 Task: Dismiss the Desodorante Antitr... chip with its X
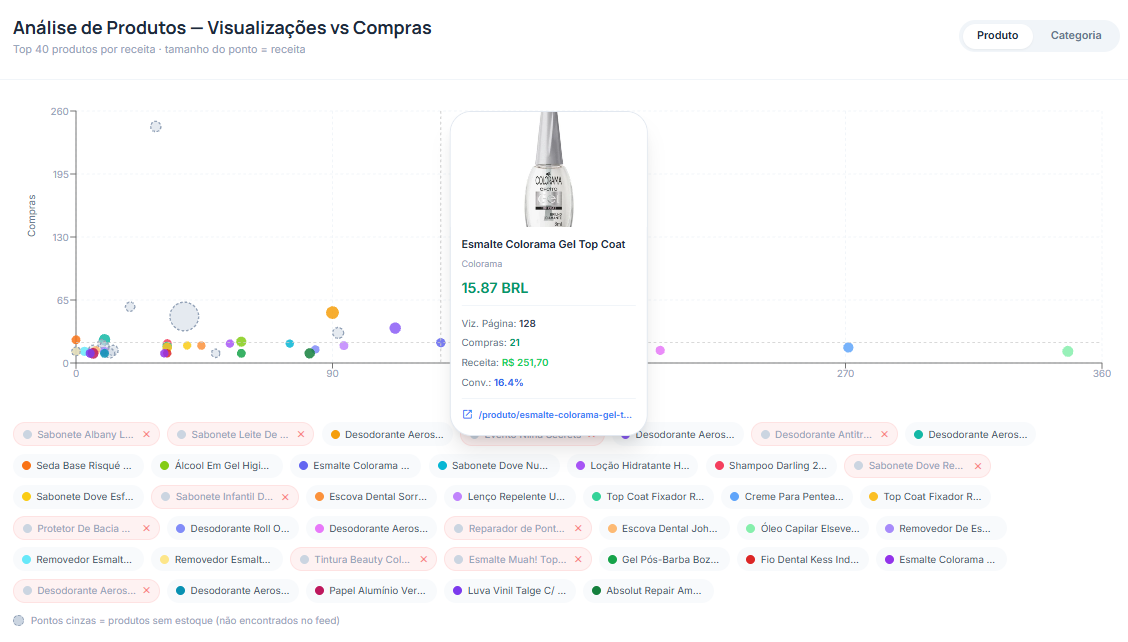pos(884,435)
